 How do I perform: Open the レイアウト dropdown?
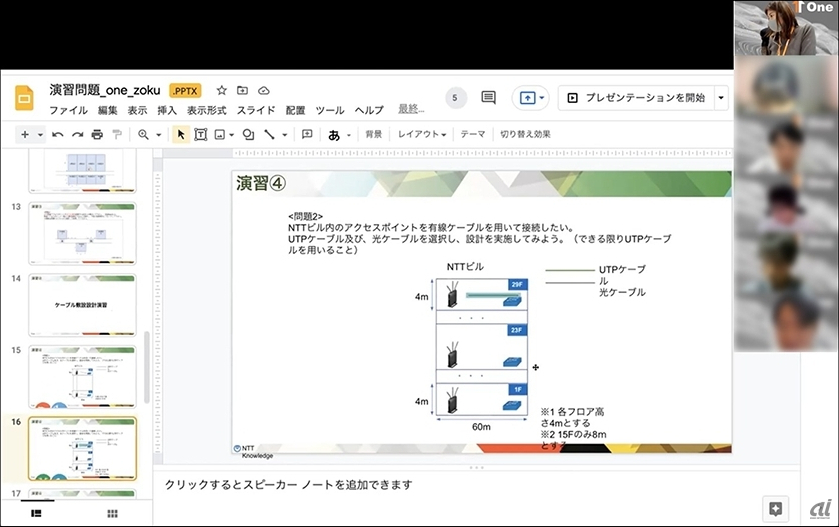coord(422,134)
